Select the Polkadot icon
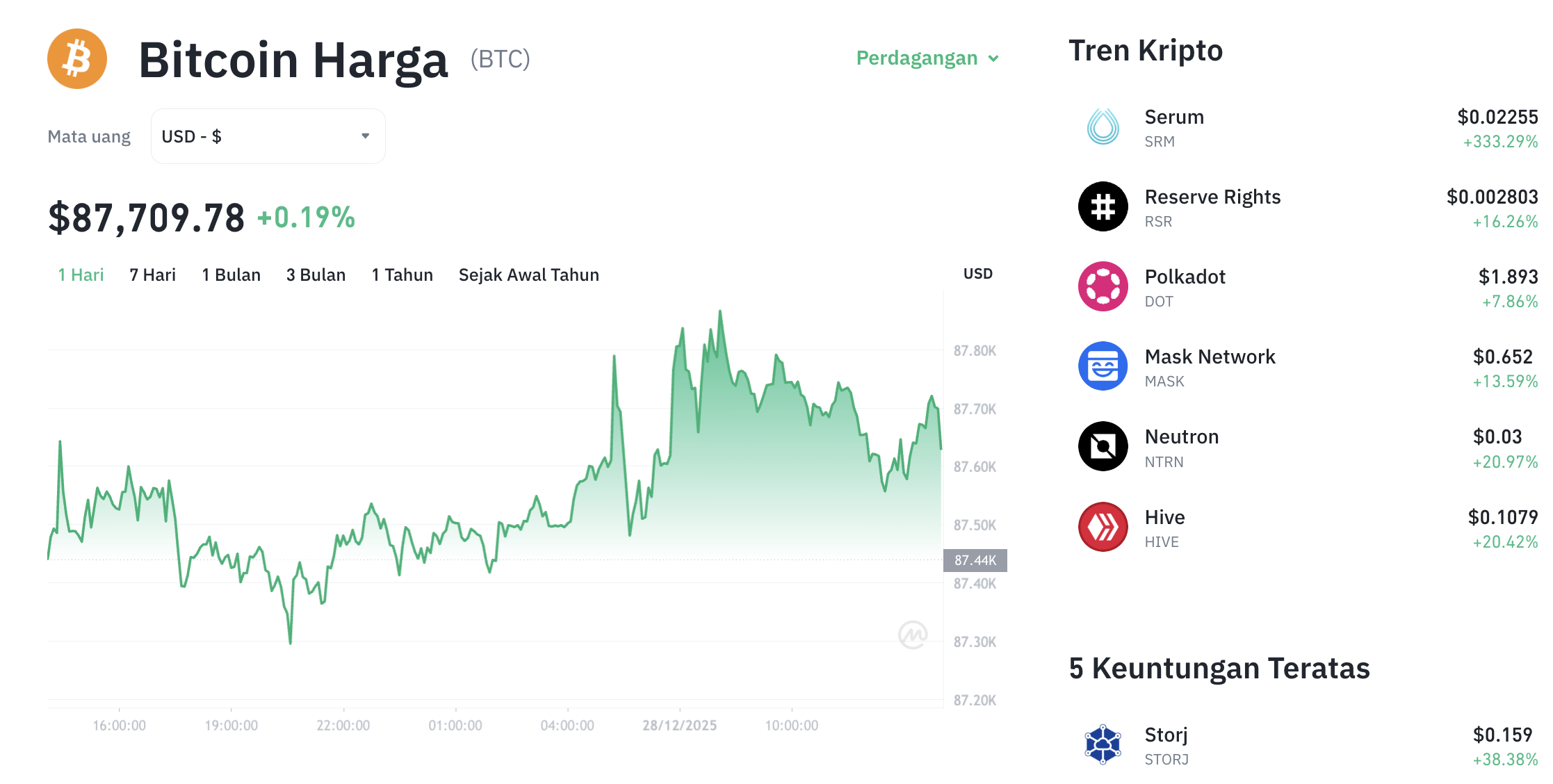This screenshot has width=1553, height=784. click(x=1102, y=286)
